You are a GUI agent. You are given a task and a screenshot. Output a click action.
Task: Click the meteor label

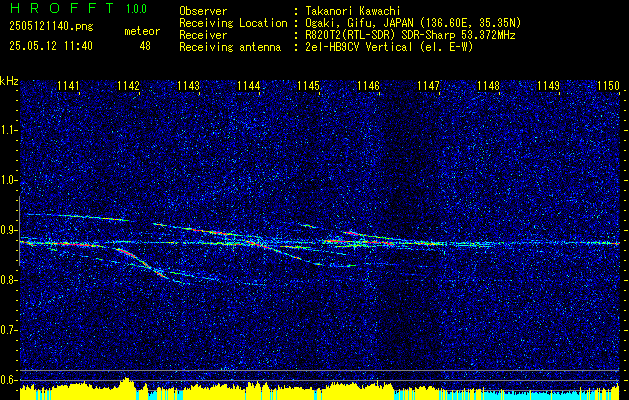point(142,31)
